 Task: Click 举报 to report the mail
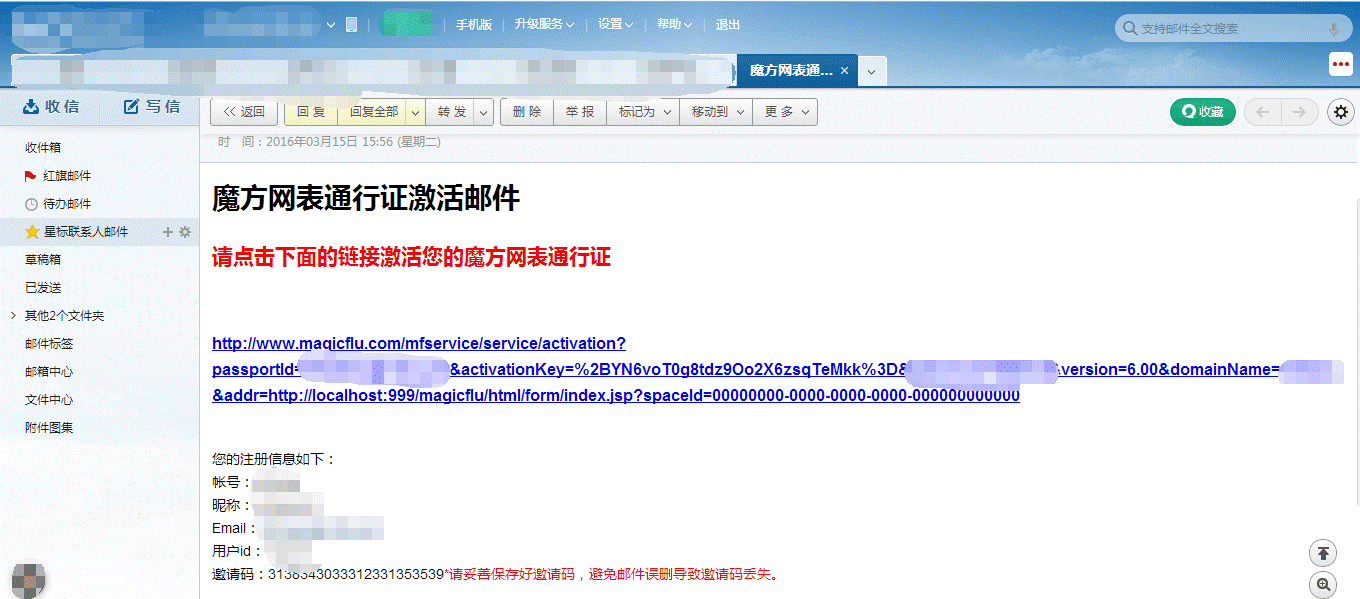[580, 112]
